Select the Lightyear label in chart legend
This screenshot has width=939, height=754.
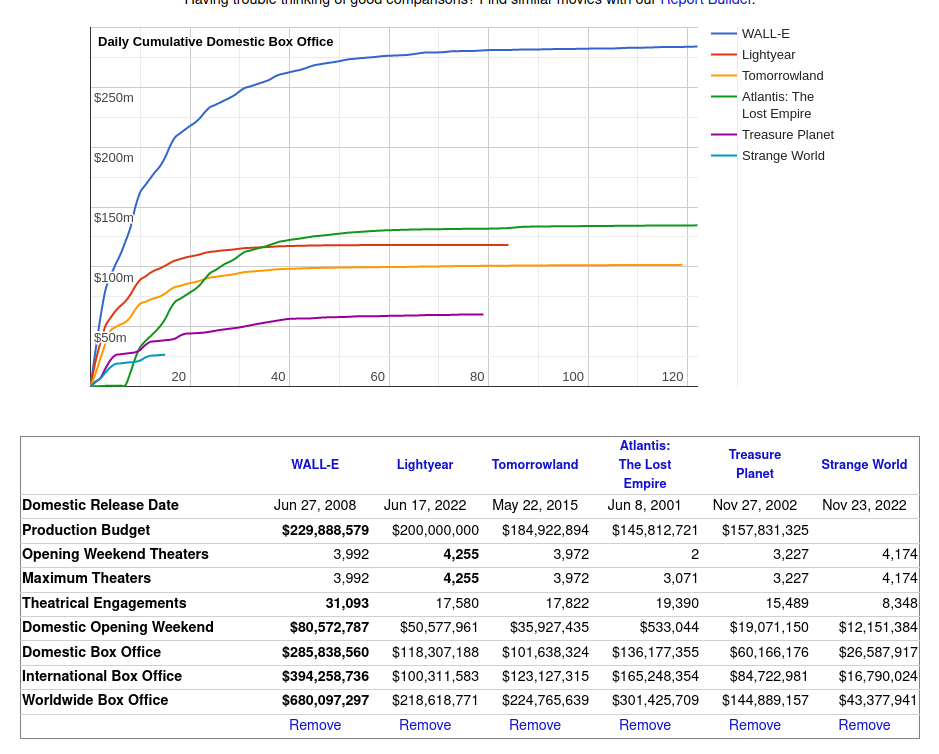[768, 55]
